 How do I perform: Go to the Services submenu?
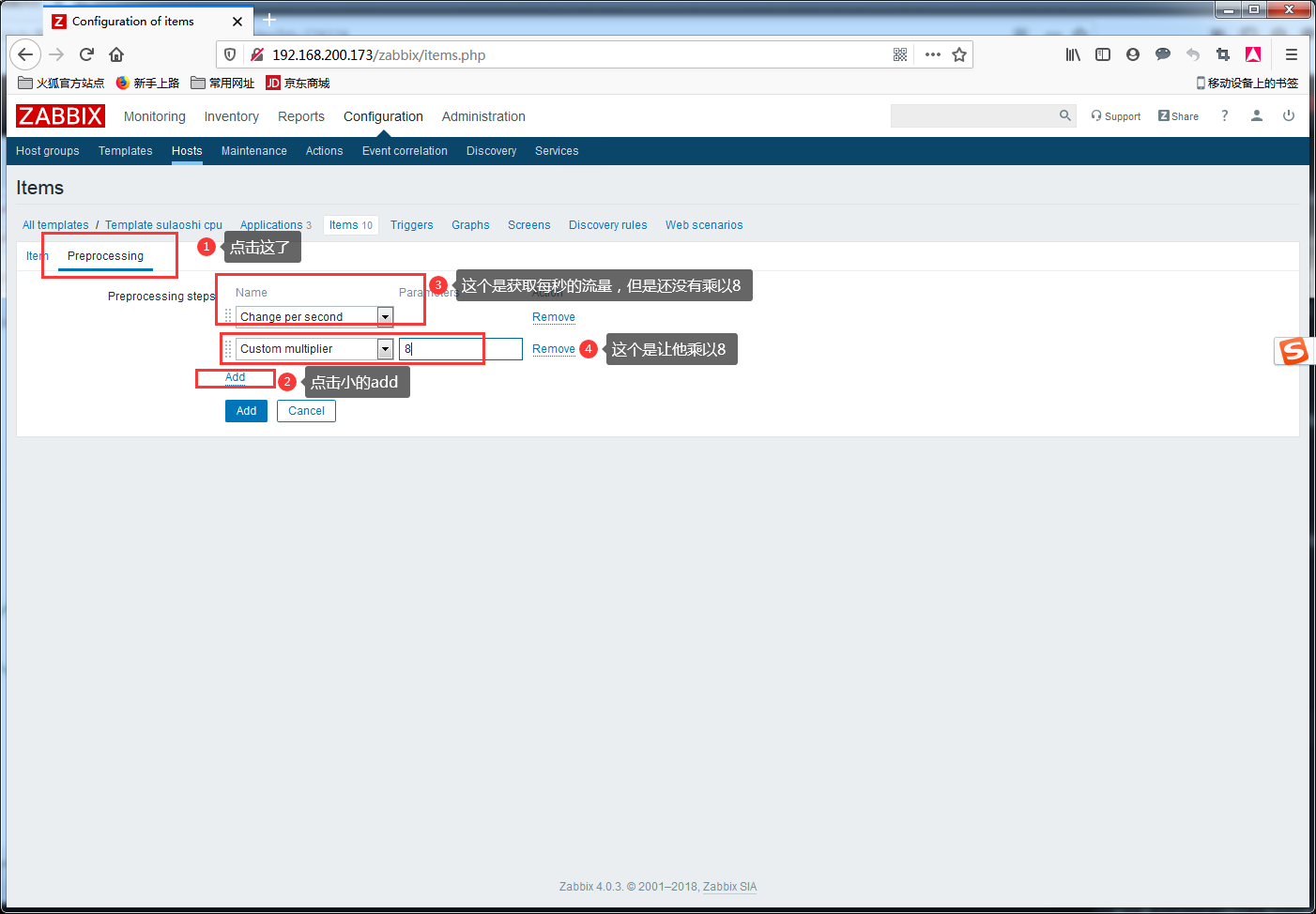point(557,151)
